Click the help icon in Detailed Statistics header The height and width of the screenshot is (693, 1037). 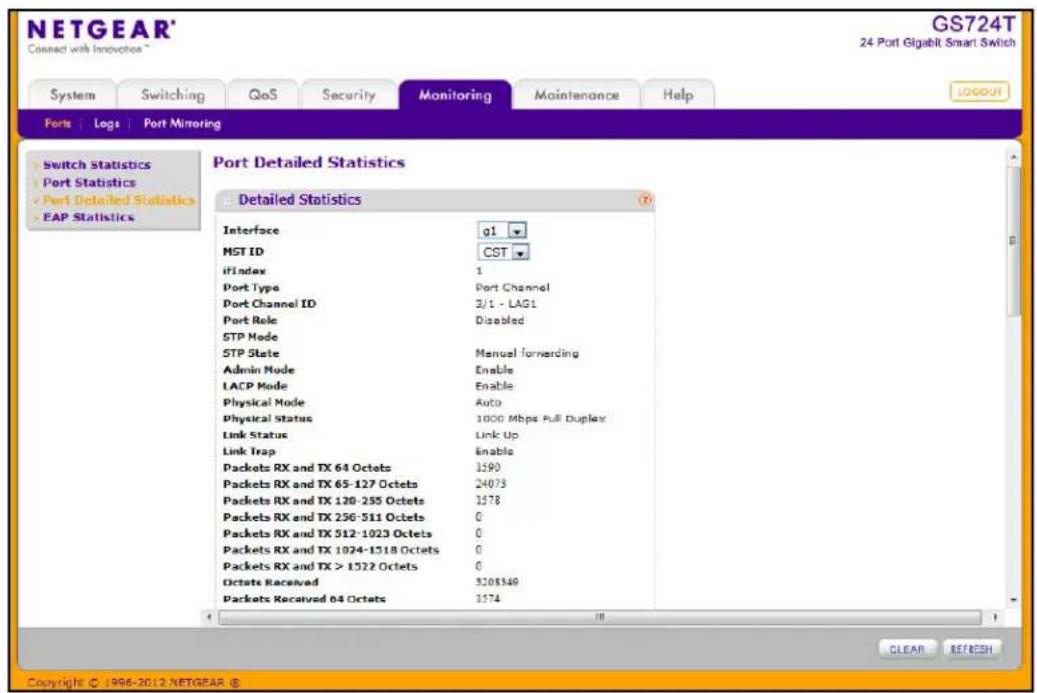[645, 200]
